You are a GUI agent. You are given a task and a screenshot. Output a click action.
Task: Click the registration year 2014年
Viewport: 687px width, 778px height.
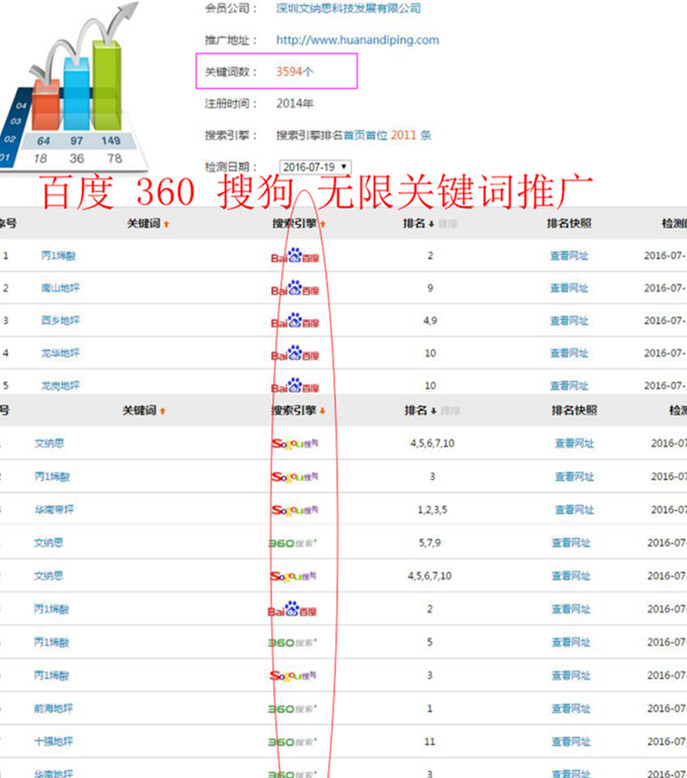[295, 103]
